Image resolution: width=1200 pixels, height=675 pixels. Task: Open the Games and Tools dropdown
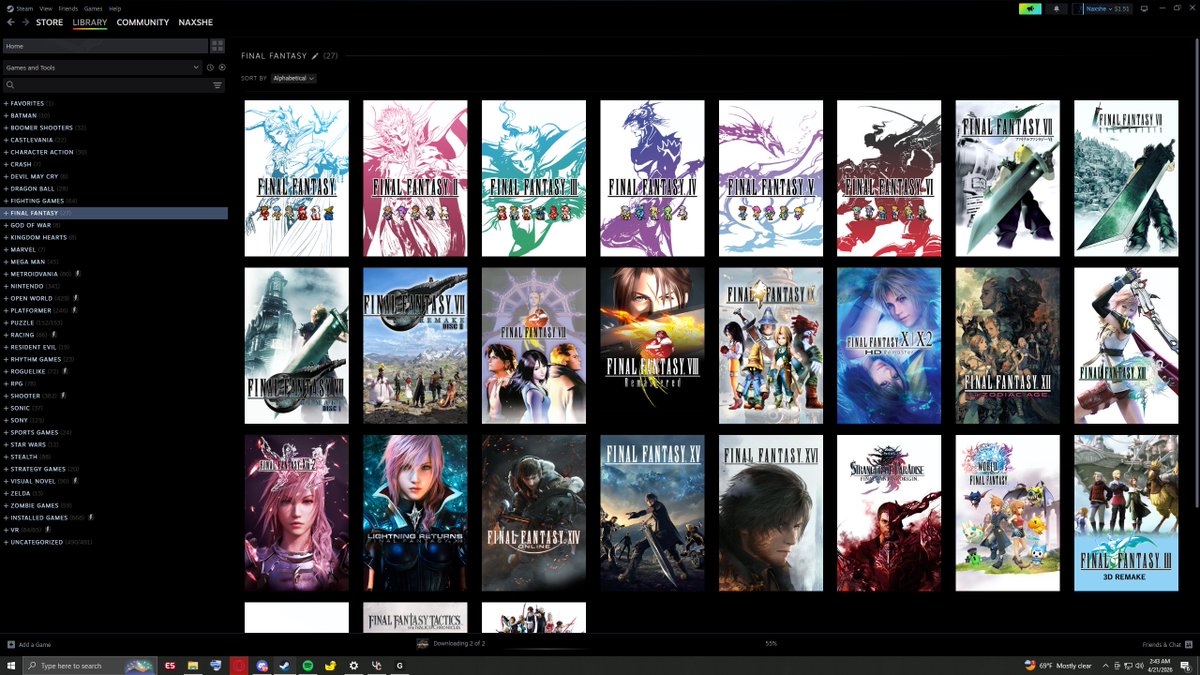click(x=102, y=67)
